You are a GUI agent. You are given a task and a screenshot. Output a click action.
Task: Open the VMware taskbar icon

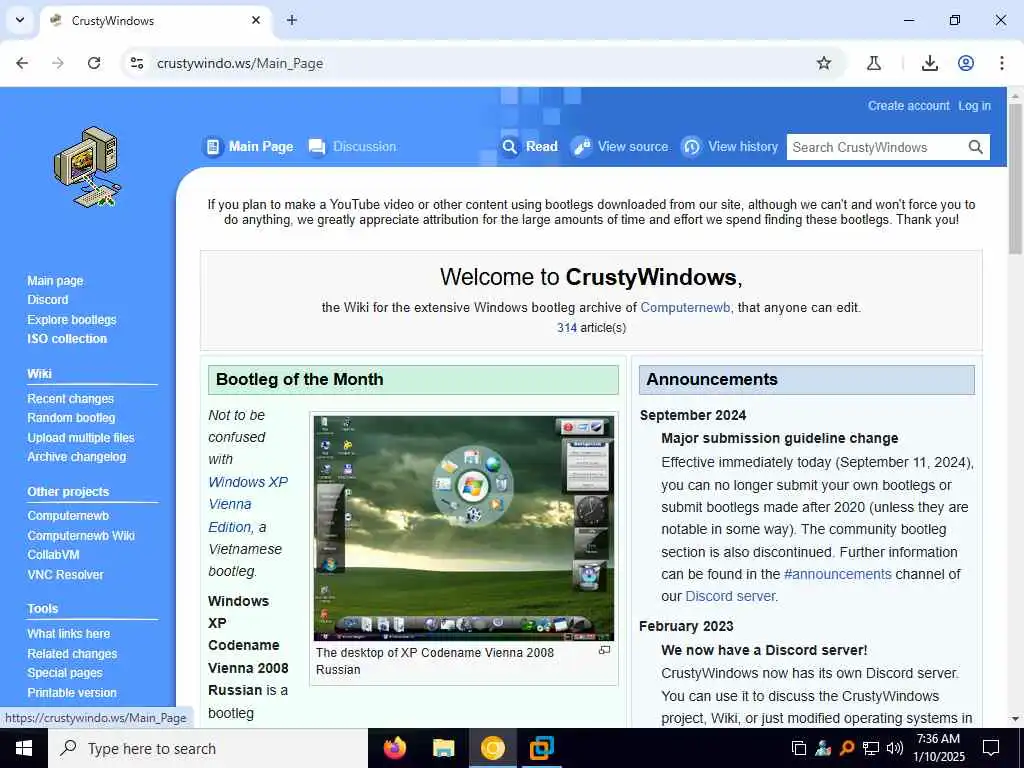(x=541, y=748)
